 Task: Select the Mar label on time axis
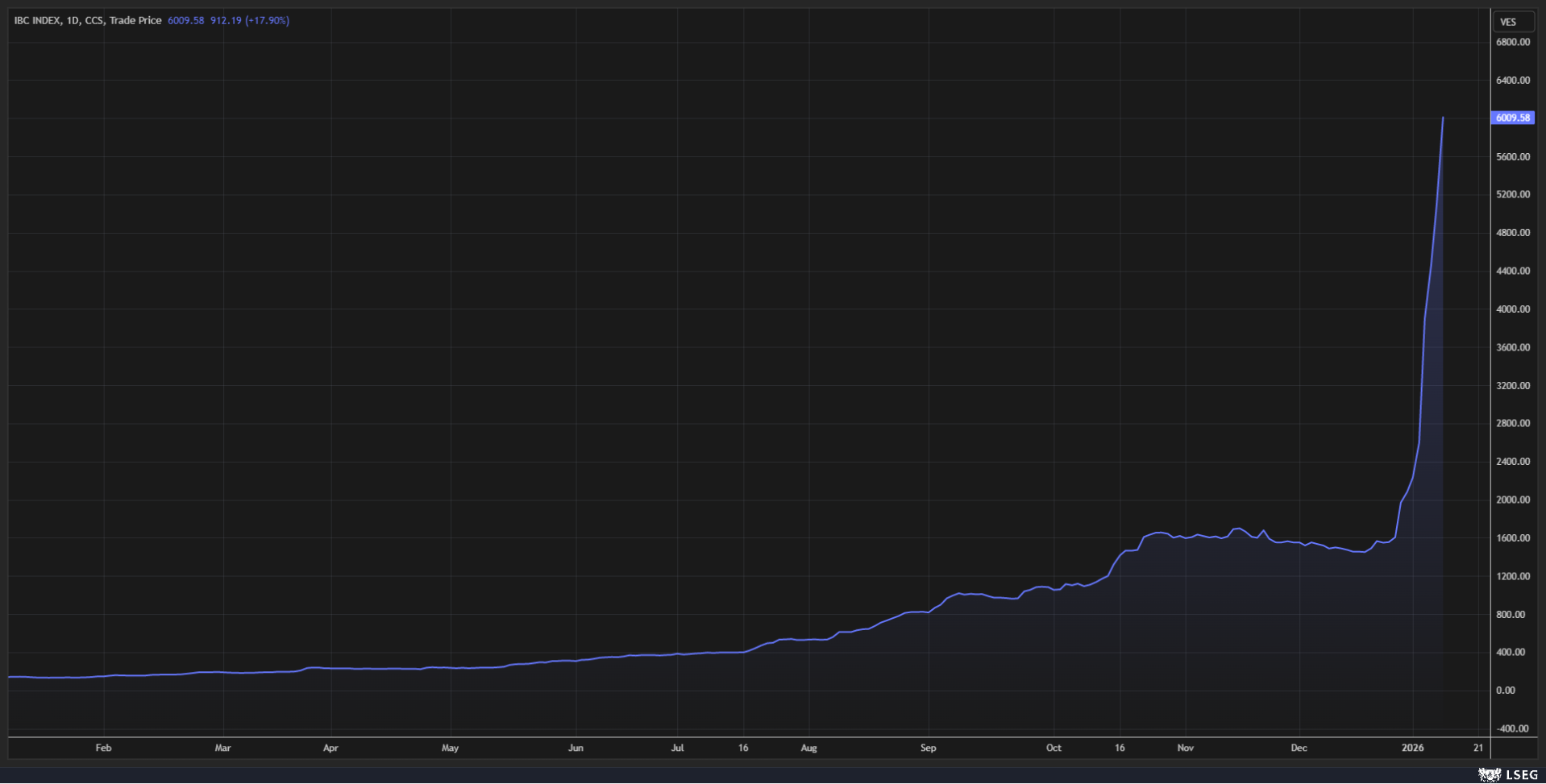click(x=222, y=748)
